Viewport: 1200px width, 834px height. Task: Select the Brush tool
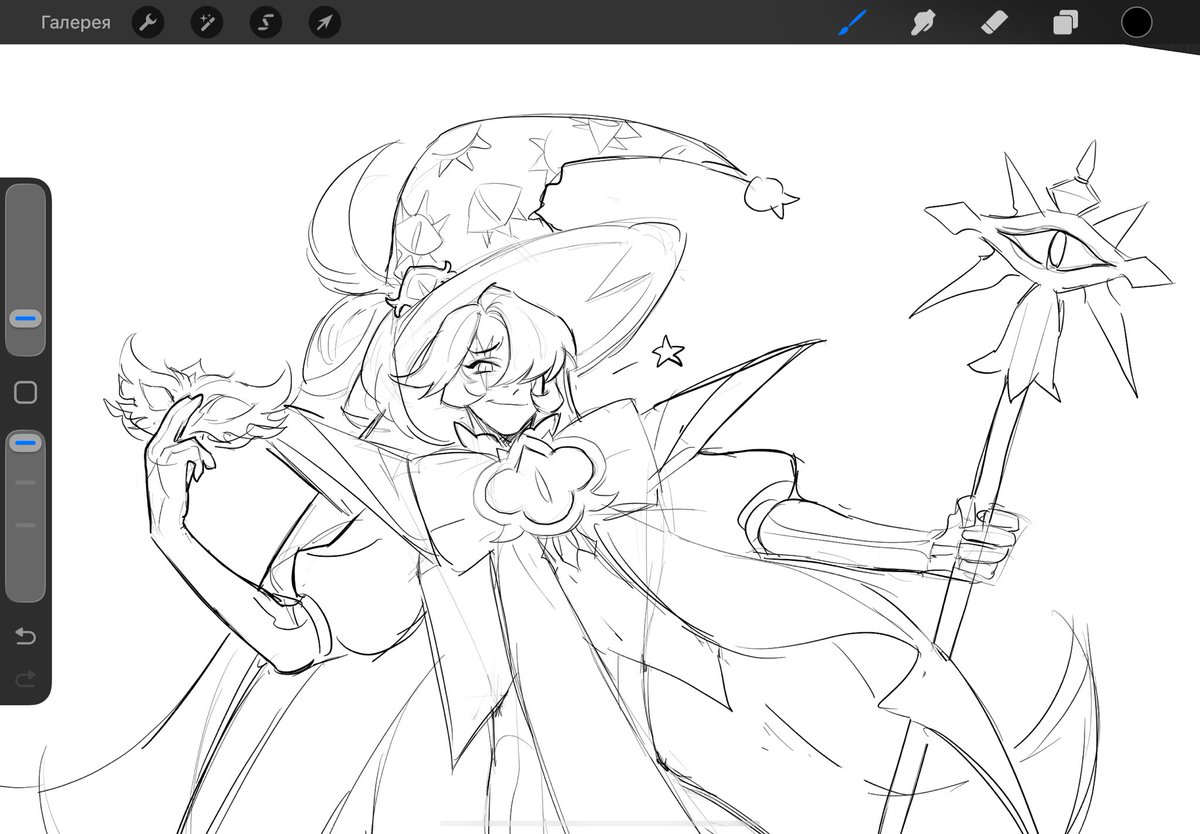click(852, 22)
